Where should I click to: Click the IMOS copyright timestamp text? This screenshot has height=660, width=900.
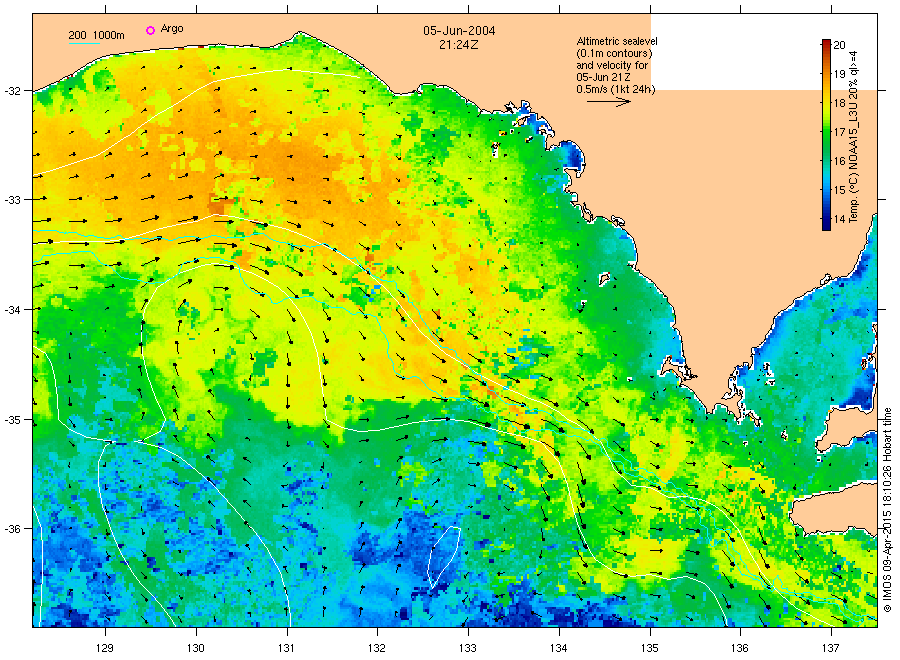pos(887,510)
